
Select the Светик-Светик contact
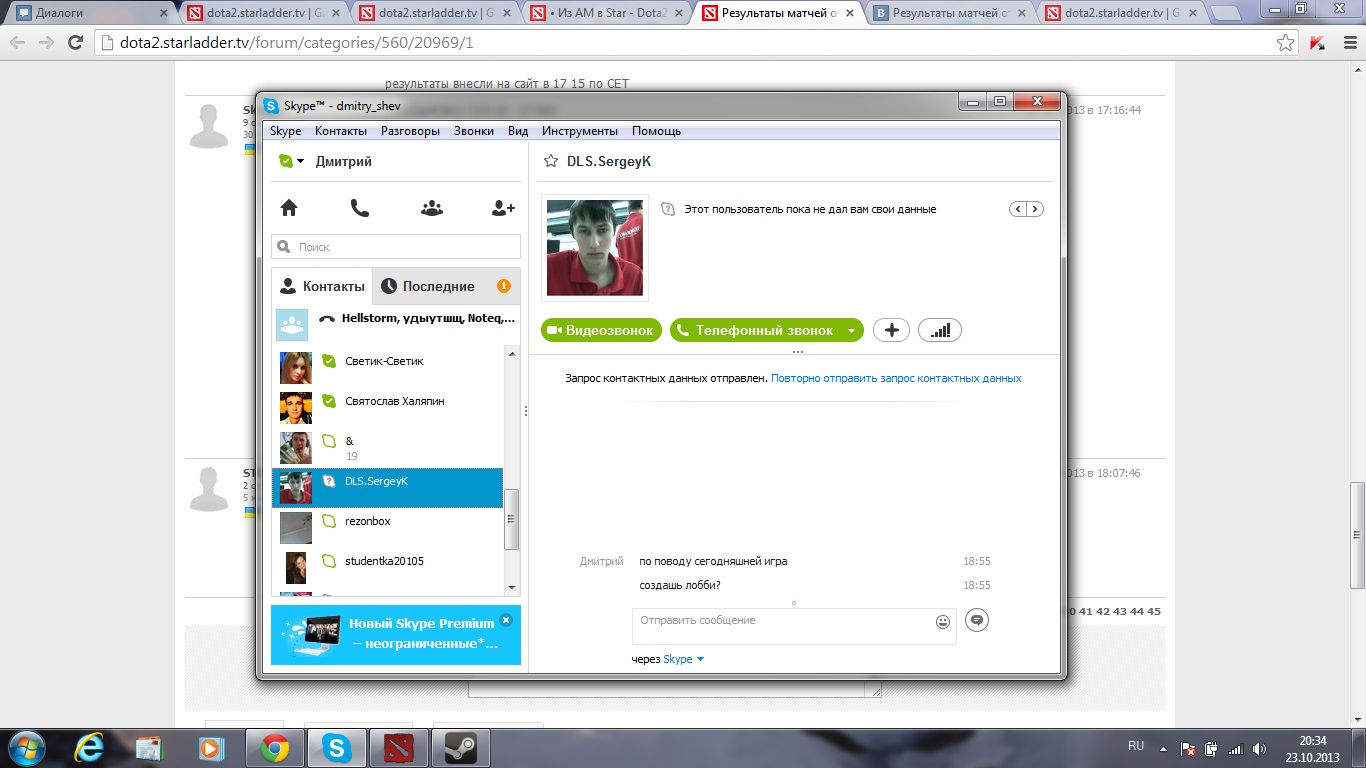point(388,368)
